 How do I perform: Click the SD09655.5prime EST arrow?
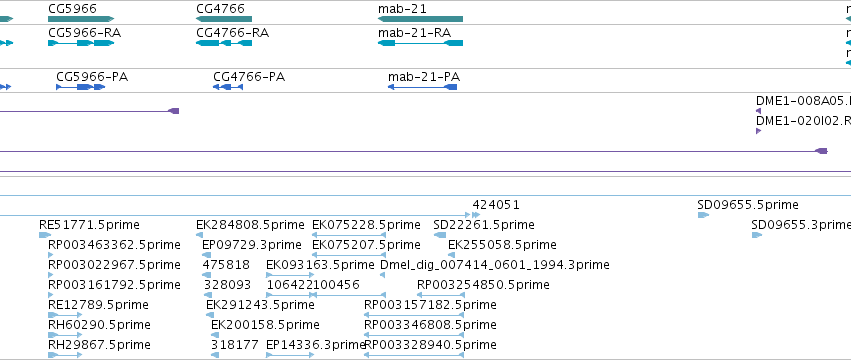click(703, 215)
